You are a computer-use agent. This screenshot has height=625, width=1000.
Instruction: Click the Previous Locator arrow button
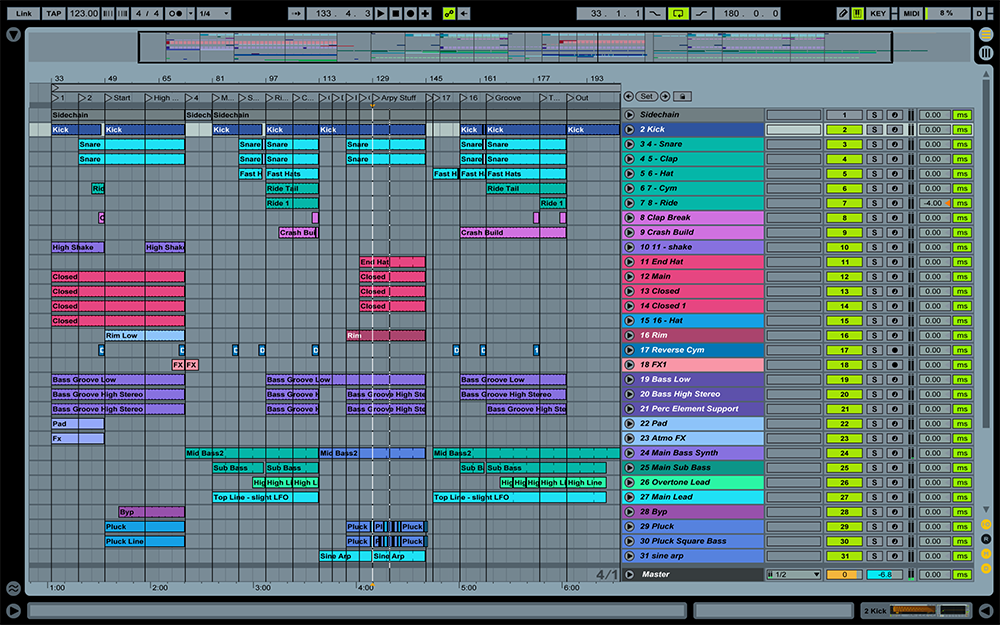629,96
